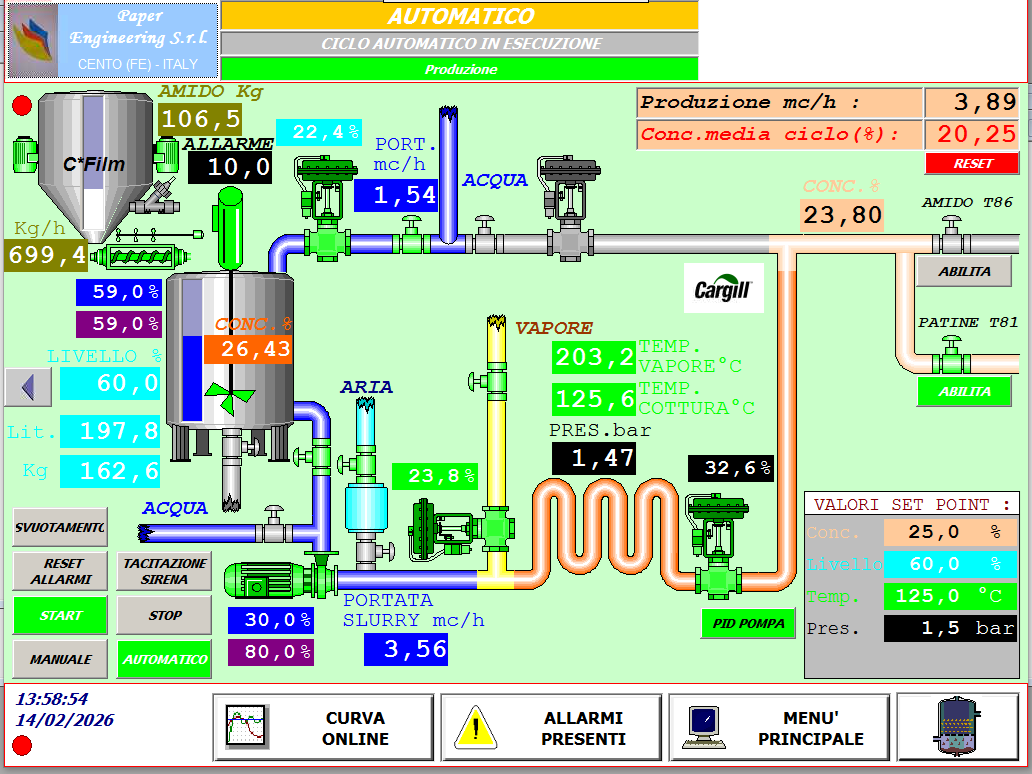1032x774 pixels.
Task: Click the computer icon beside MENU' PRINCIPALE
Action: 705,727
